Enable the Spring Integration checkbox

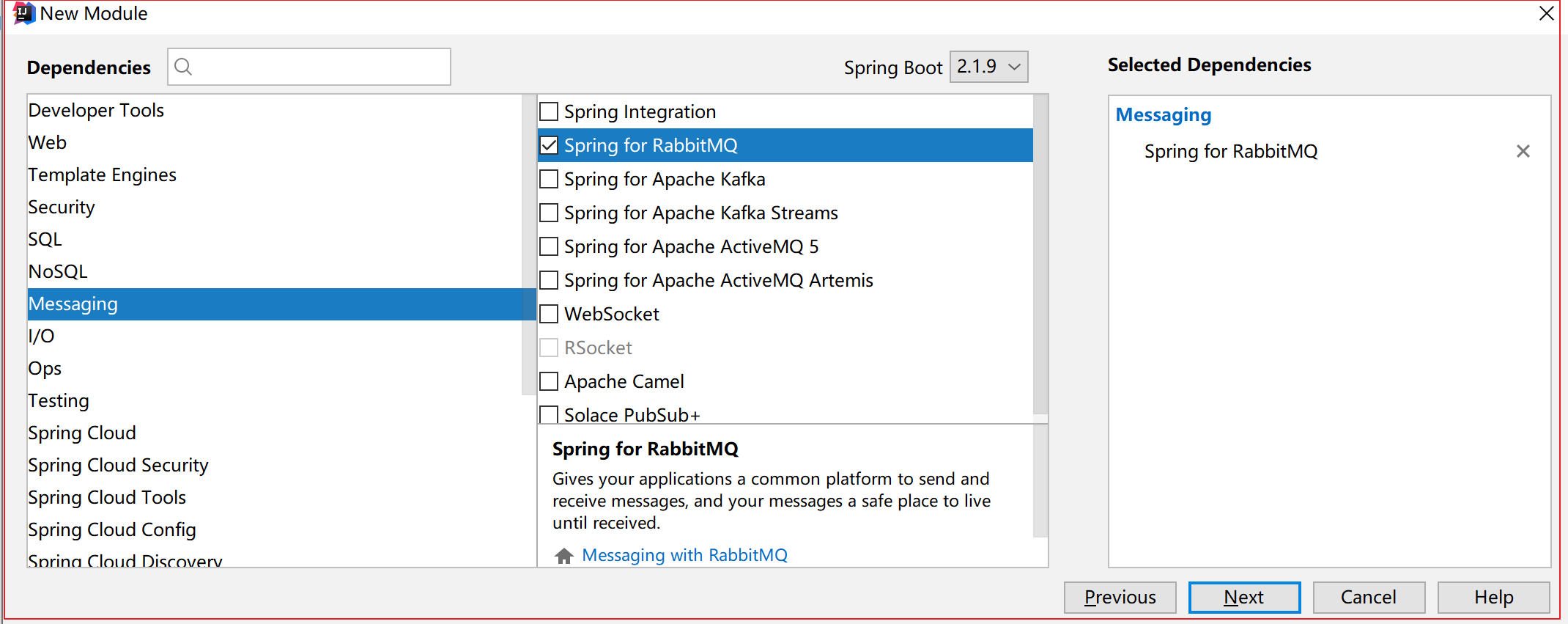pyautogui.click(x=549, y=111)
